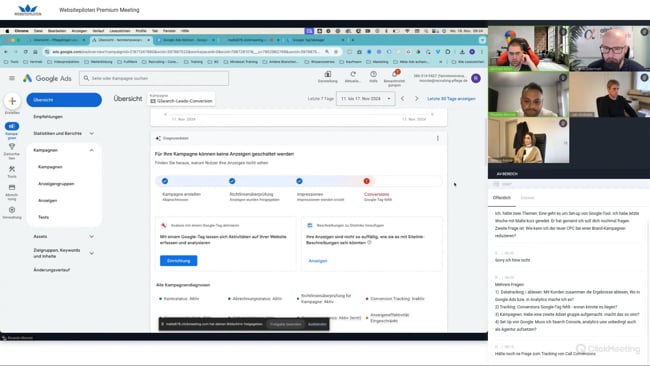Open the Google Ads hamburger main menu
Viewport: 650px width, 366px height.
click(12, 78)
